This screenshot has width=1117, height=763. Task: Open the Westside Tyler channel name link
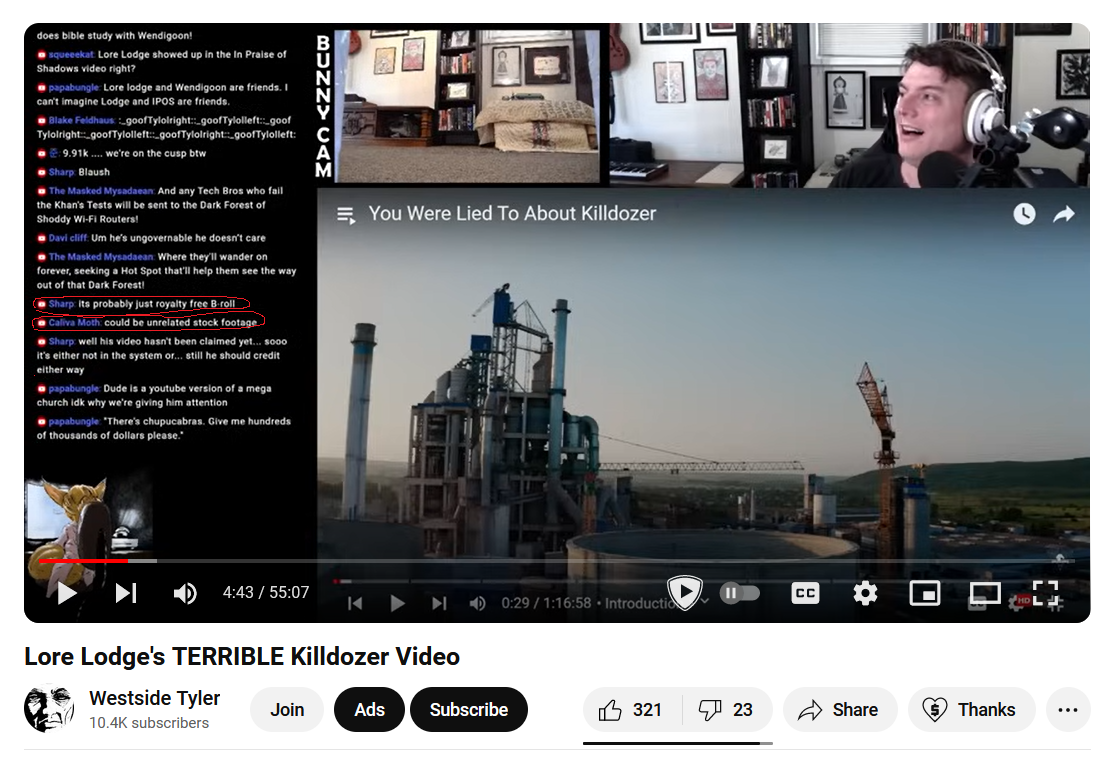(x=155, y=698)
